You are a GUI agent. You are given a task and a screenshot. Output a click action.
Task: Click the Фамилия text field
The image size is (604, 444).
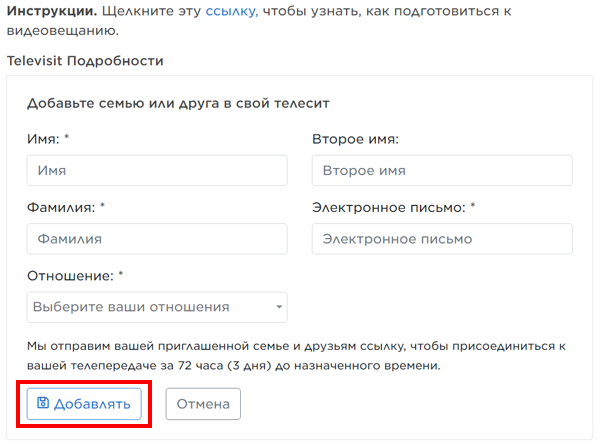[x=157, y=239]
